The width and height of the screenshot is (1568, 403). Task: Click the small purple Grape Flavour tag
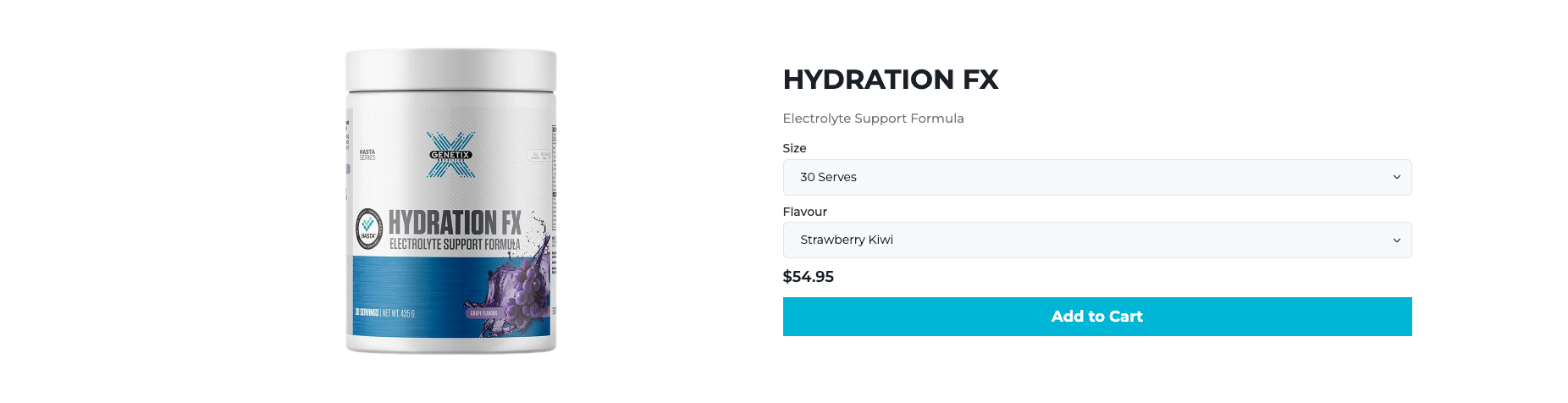(483, 313)
